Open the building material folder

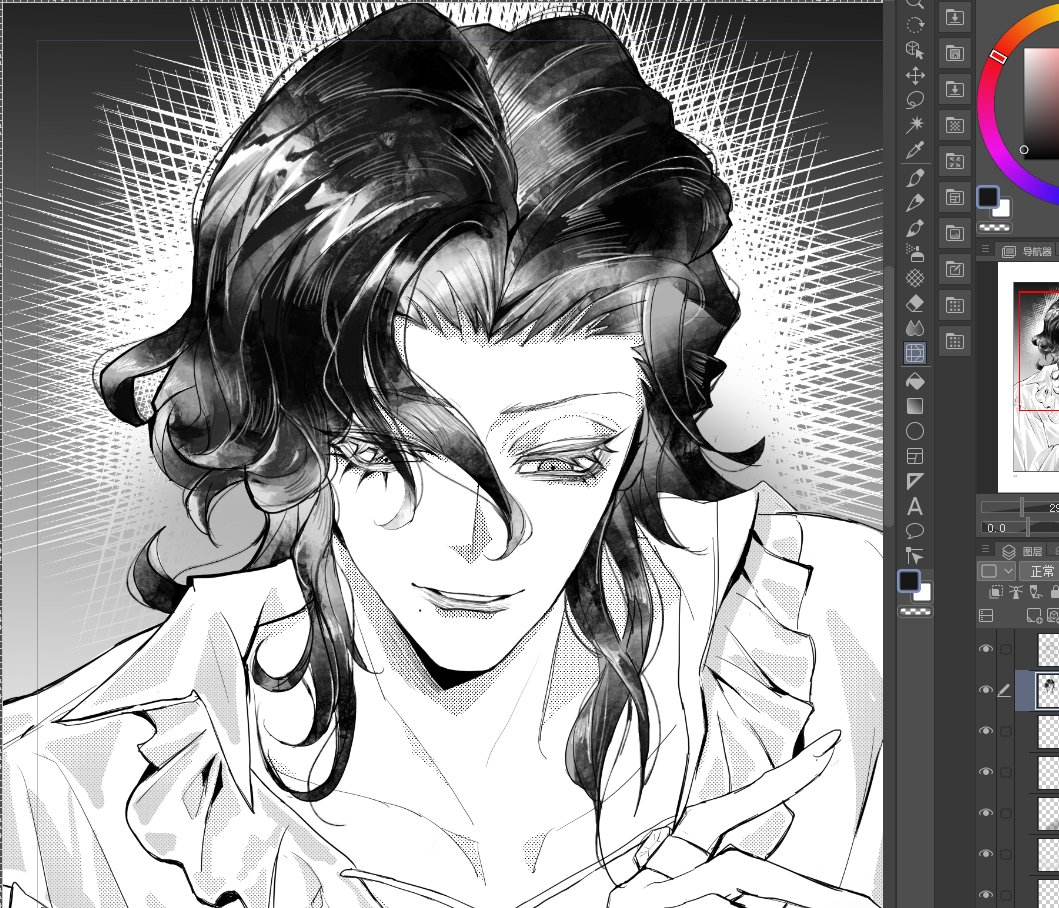[954, 53]
